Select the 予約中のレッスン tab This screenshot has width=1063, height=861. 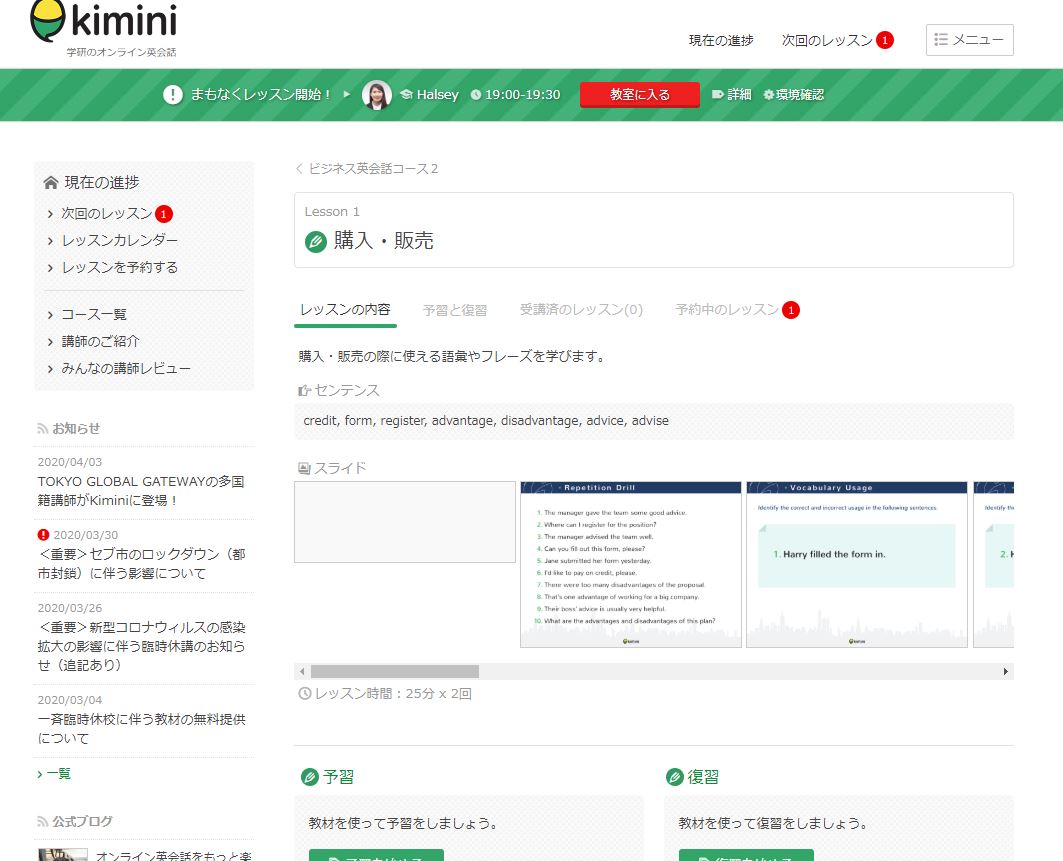pos(726,310)
